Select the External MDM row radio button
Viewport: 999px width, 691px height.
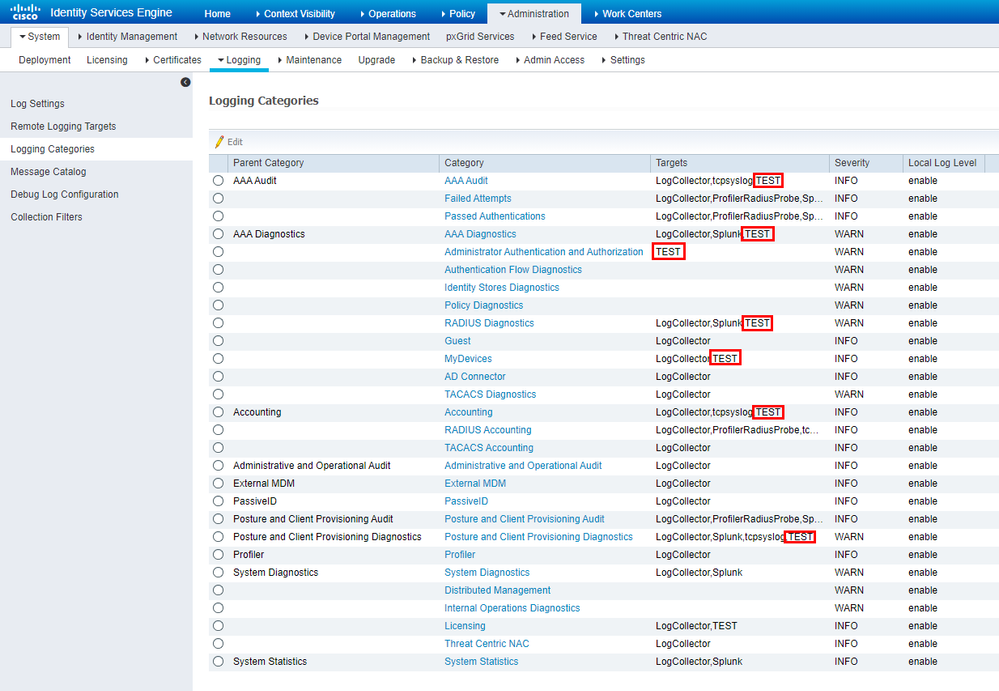click(x=219, y=484)
